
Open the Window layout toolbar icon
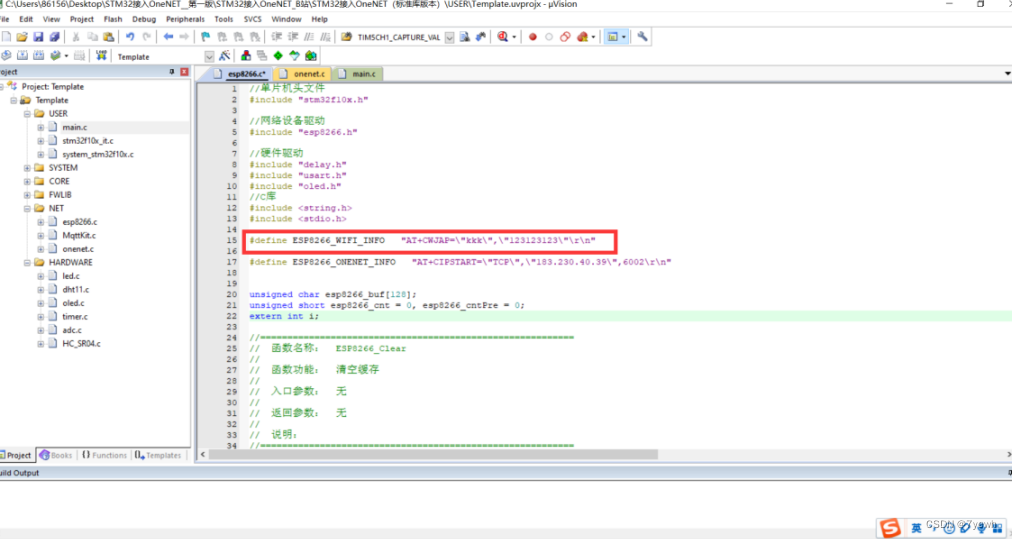point(612,37)
